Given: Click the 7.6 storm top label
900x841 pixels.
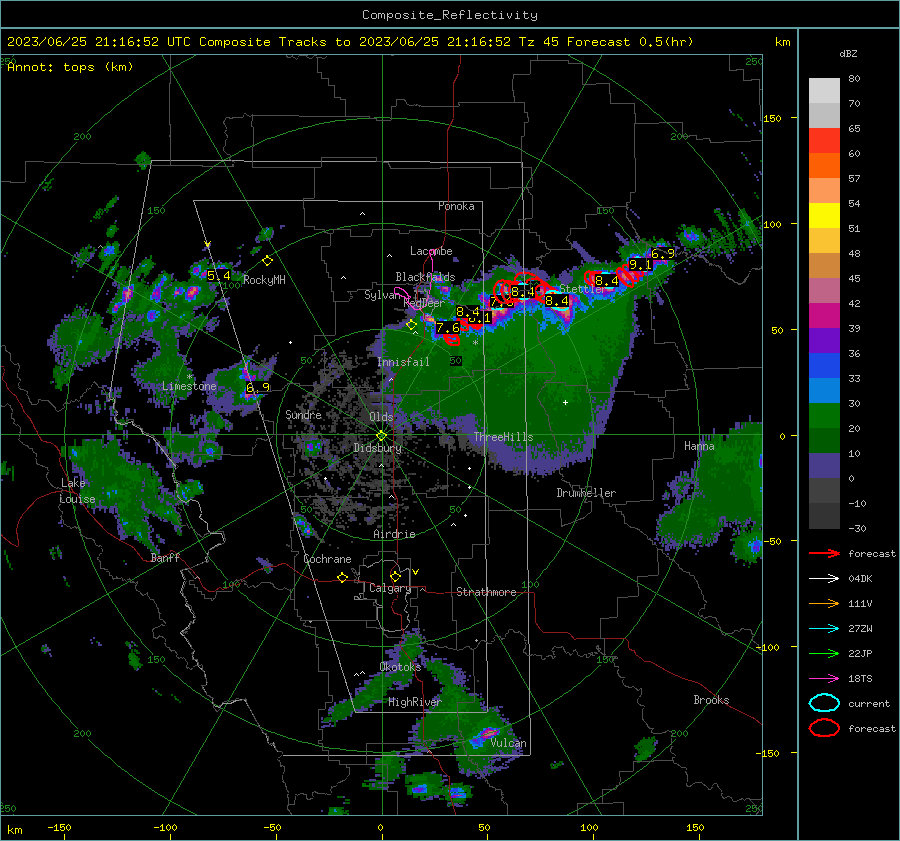Looking at the screenshot, I should [448, 328].
